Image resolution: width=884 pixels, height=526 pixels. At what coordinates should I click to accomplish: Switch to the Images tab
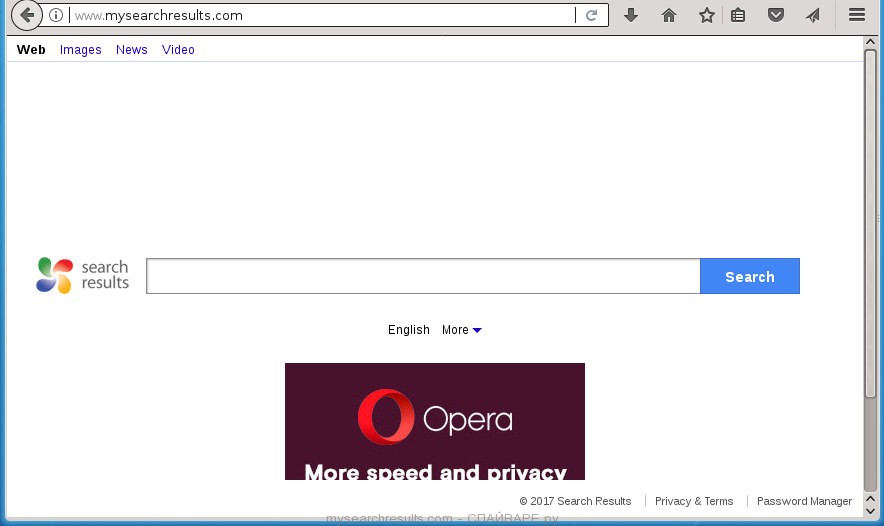click(x=80, y=50)
